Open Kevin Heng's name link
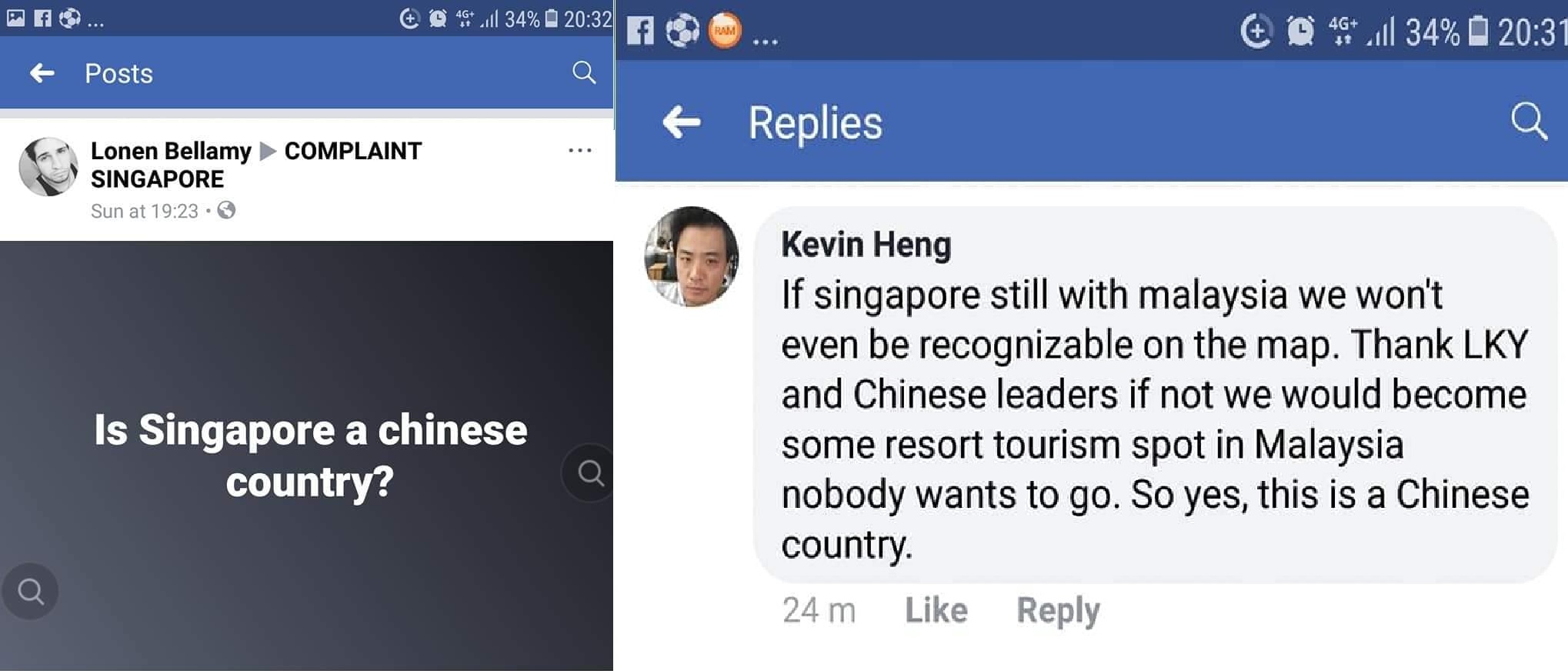Viewport: 1568px width, 671px height. click(x=866, y=244)
